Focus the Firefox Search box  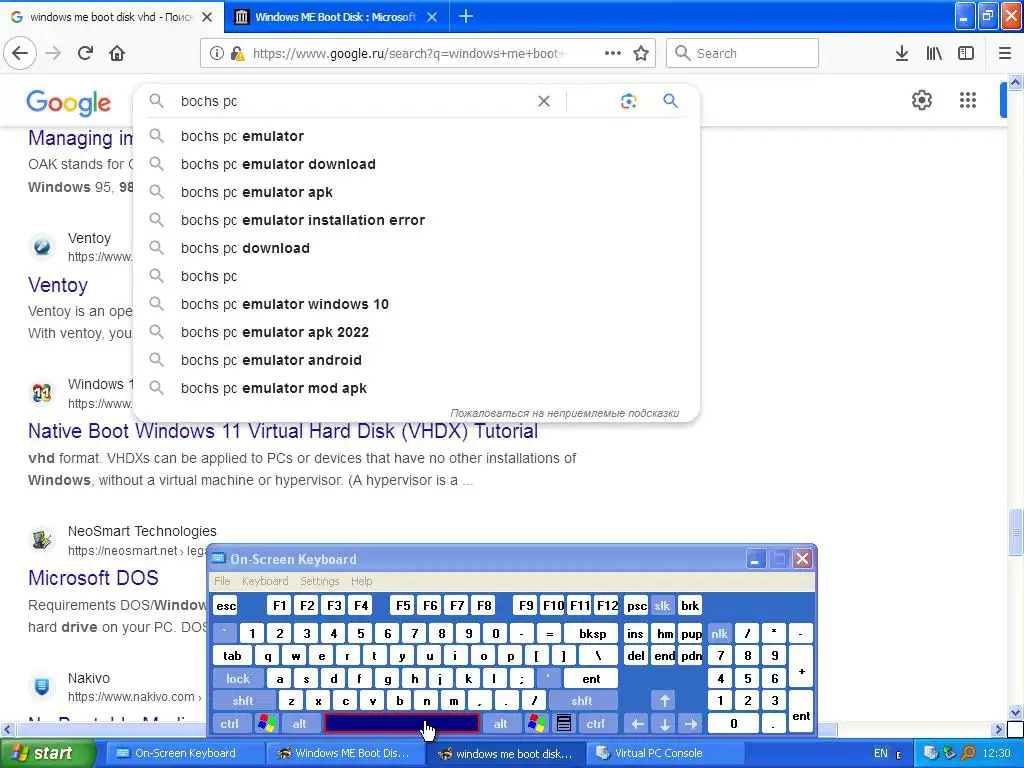(x=742, y=53)
